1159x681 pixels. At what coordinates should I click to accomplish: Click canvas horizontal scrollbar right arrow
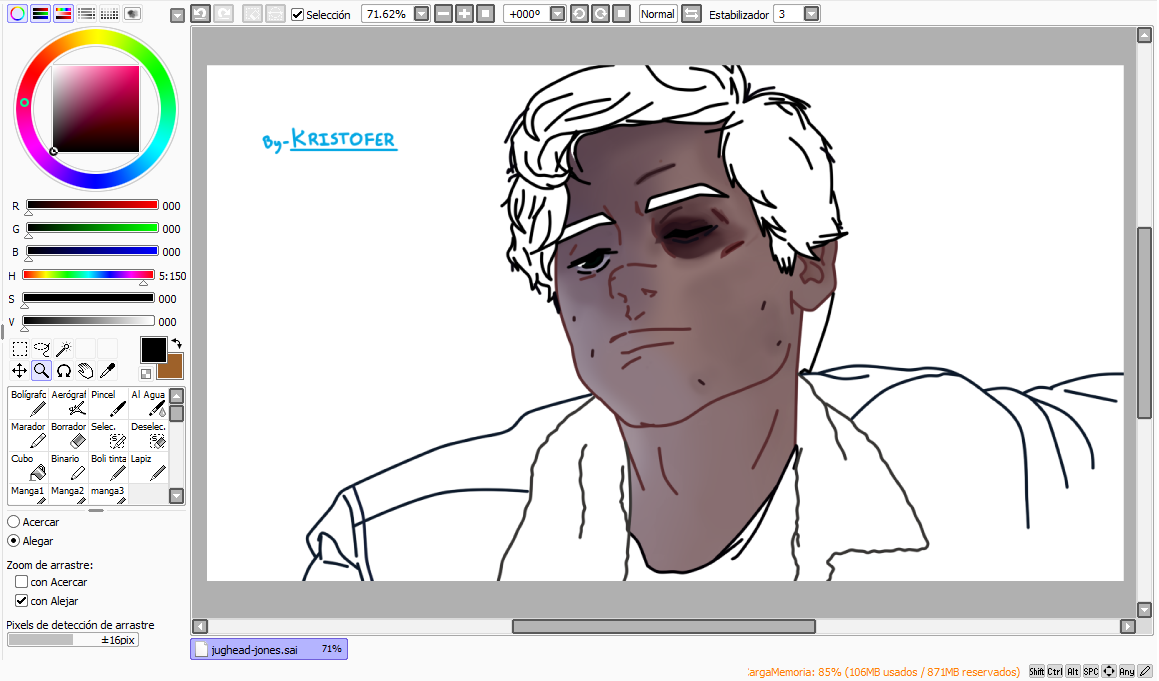click(x=1127, y=626)
